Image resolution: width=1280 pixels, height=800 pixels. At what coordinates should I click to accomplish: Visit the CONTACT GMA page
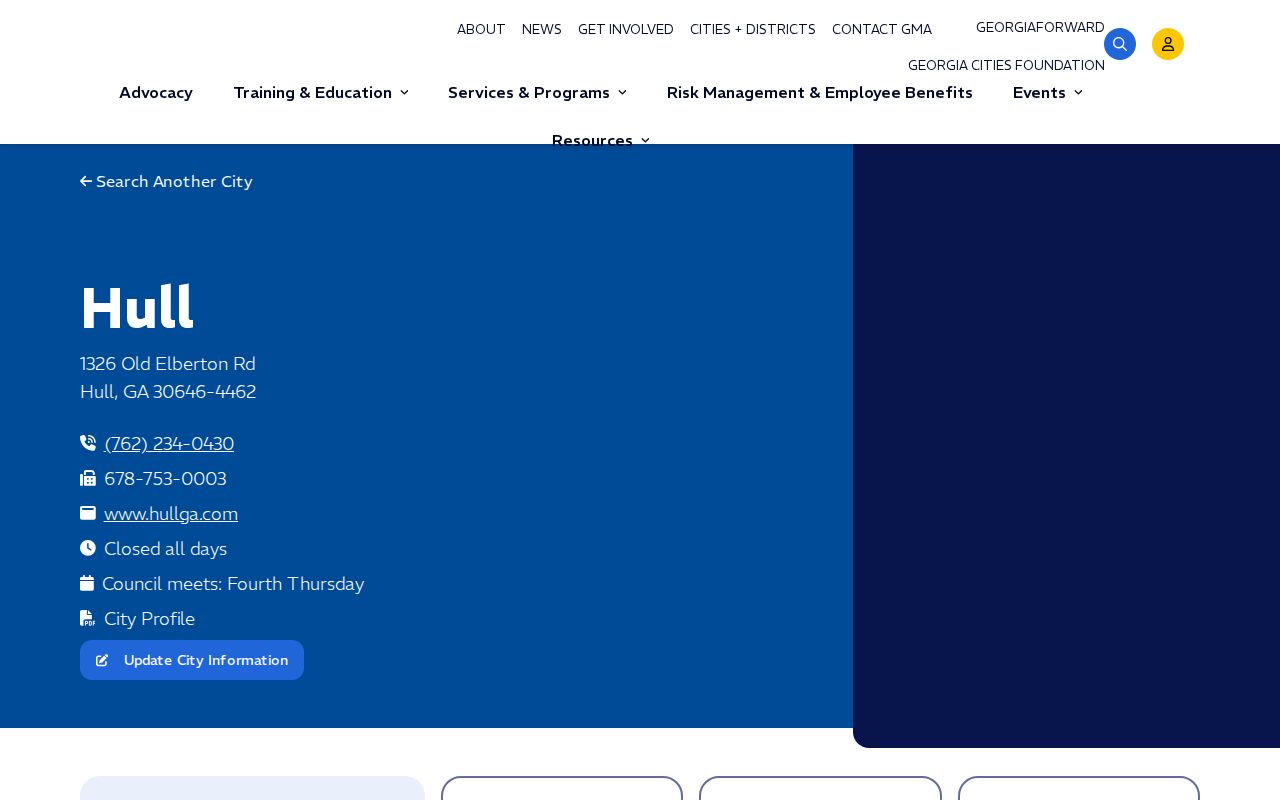tap(882, 30)
